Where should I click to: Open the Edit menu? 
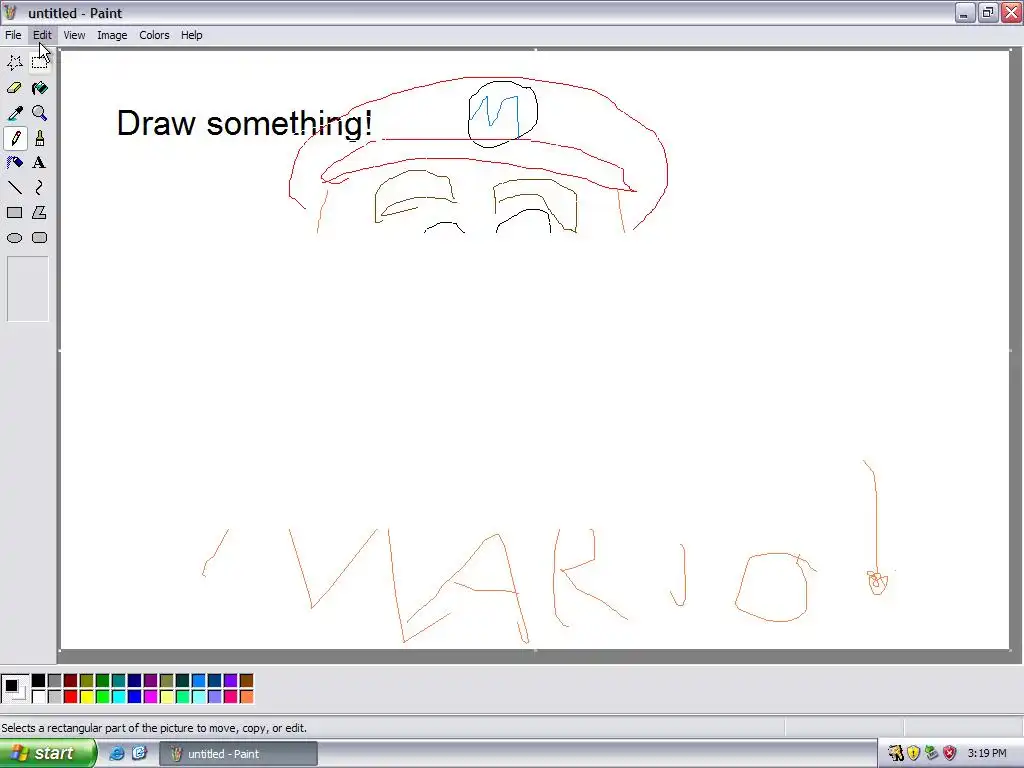[x=42, y=35]
